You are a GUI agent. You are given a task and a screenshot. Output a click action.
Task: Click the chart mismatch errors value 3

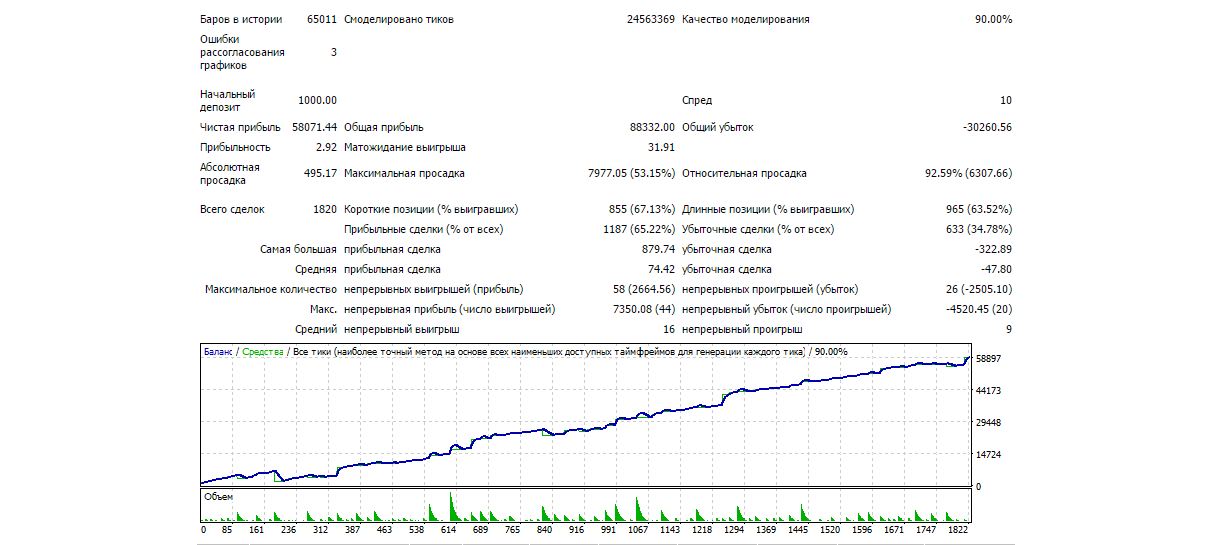tap(334, 52)
